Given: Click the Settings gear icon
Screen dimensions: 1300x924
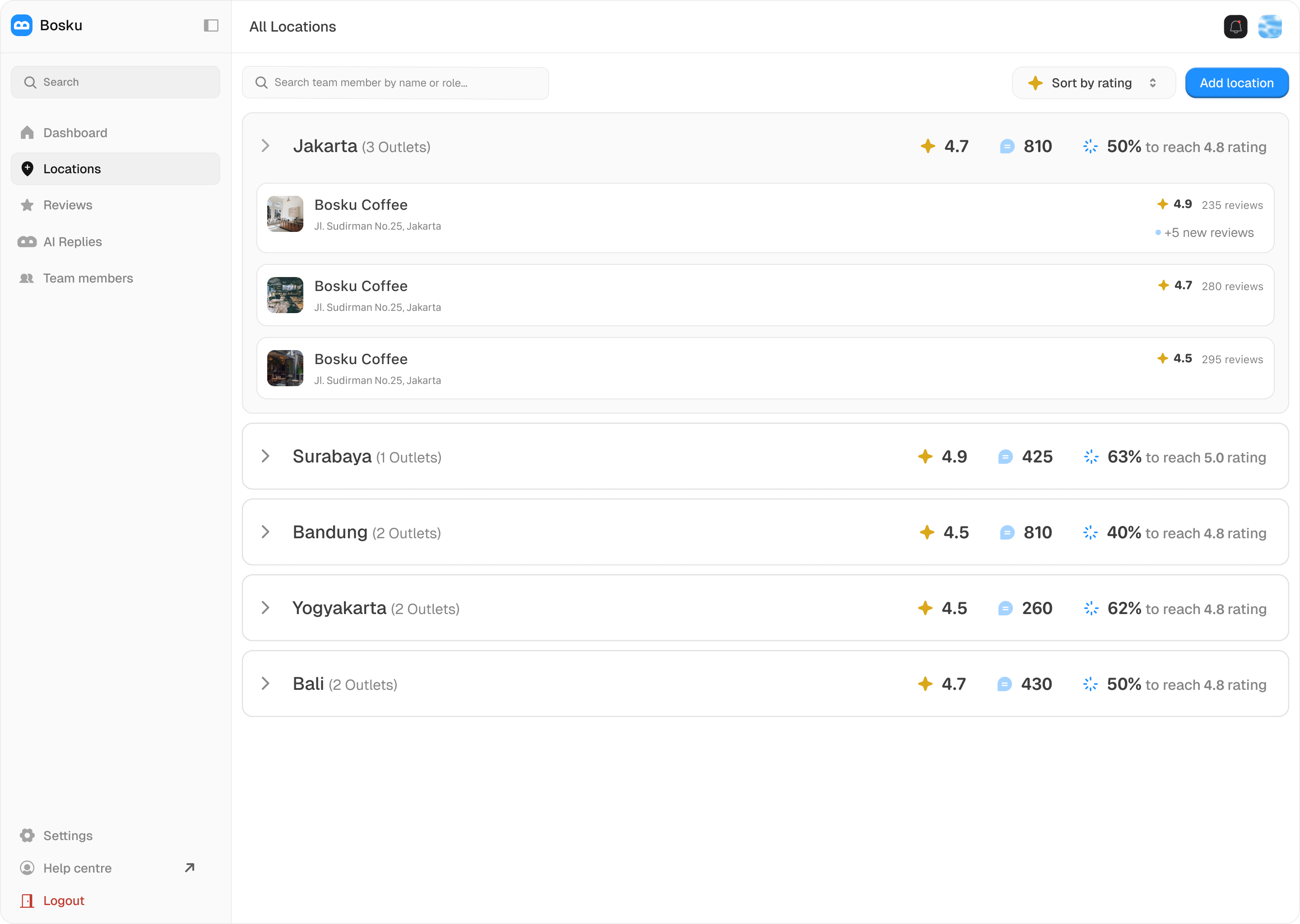Looking at the screenshot, I should [x=27, y=835].
